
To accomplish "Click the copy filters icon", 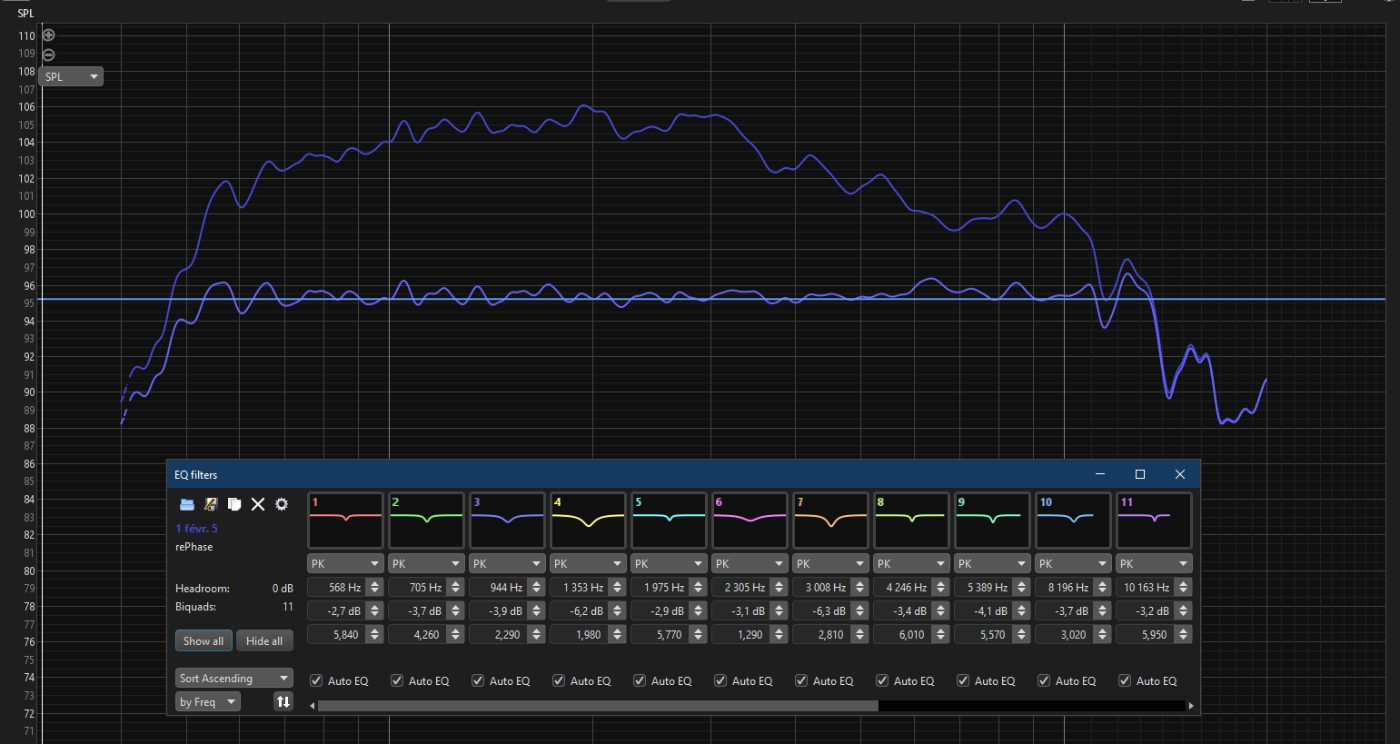I will [x=234, y=505].
